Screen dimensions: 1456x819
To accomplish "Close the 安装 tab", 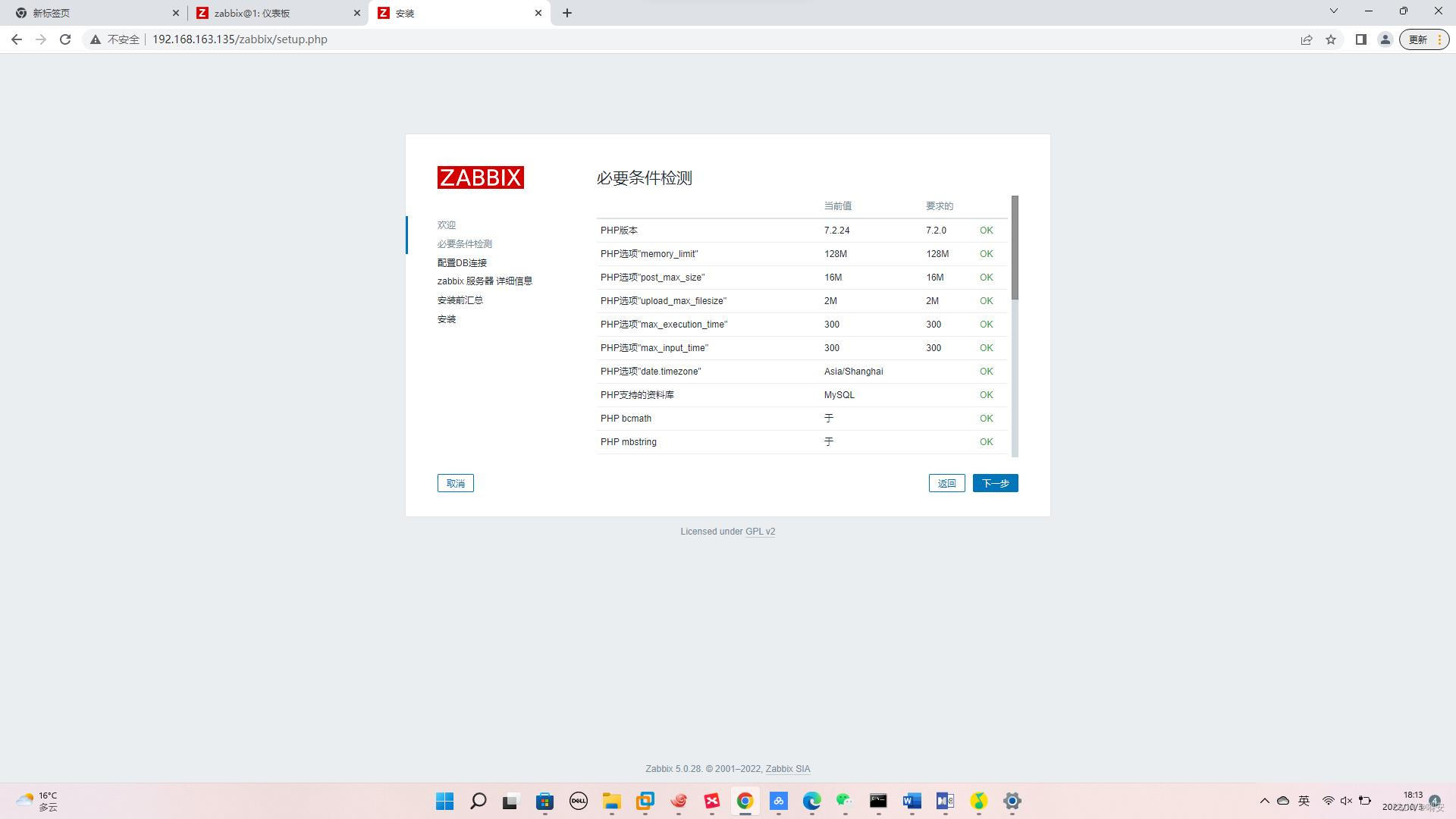I will [538, 13].
